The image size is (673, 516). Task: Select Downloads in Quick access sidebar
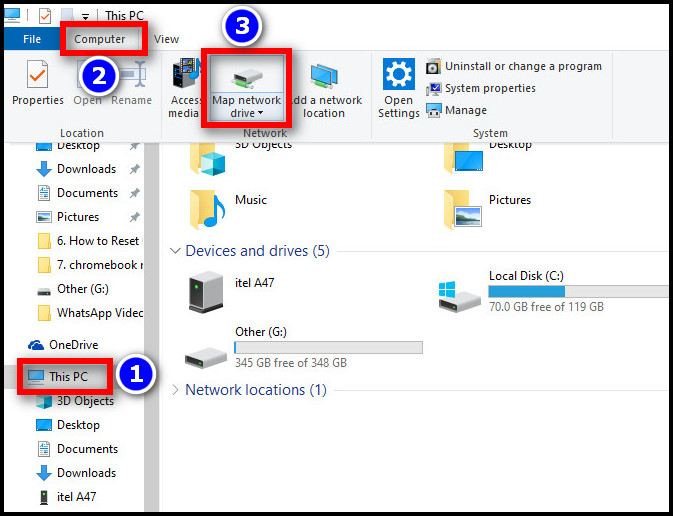coord(76,169)
